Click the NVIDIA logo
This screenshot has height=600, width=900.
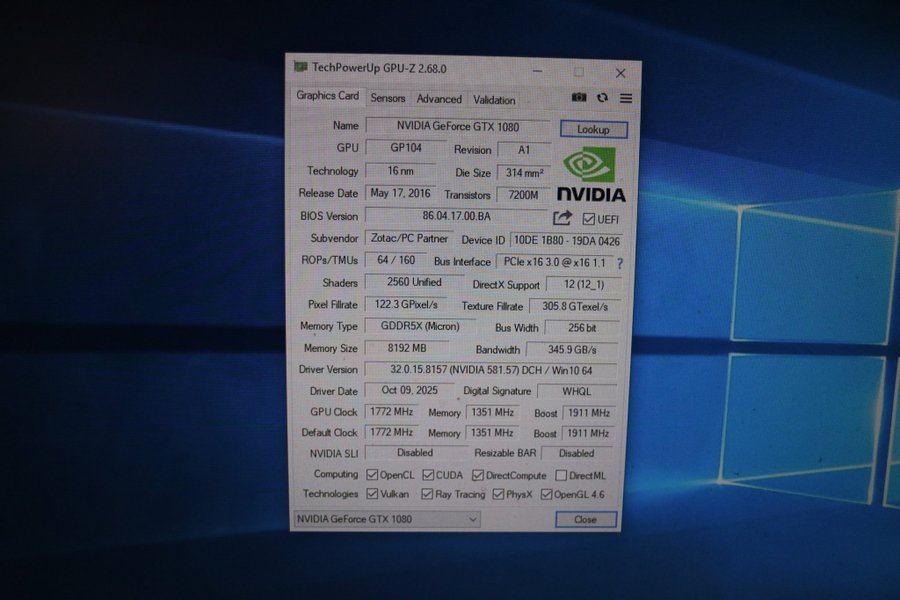pos(590,175)
